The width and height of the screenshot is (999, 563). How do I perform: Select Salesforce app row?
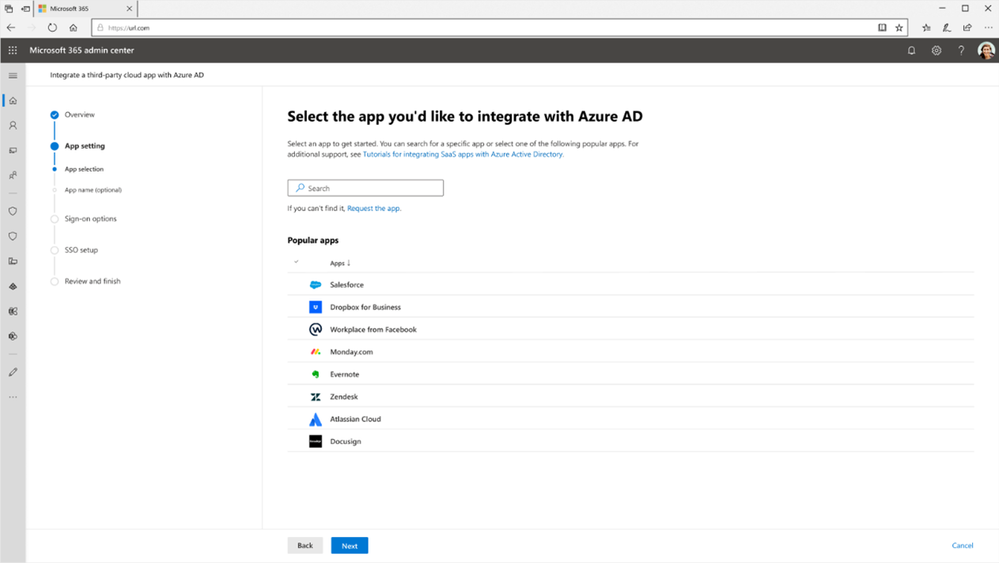click(631, 285)
